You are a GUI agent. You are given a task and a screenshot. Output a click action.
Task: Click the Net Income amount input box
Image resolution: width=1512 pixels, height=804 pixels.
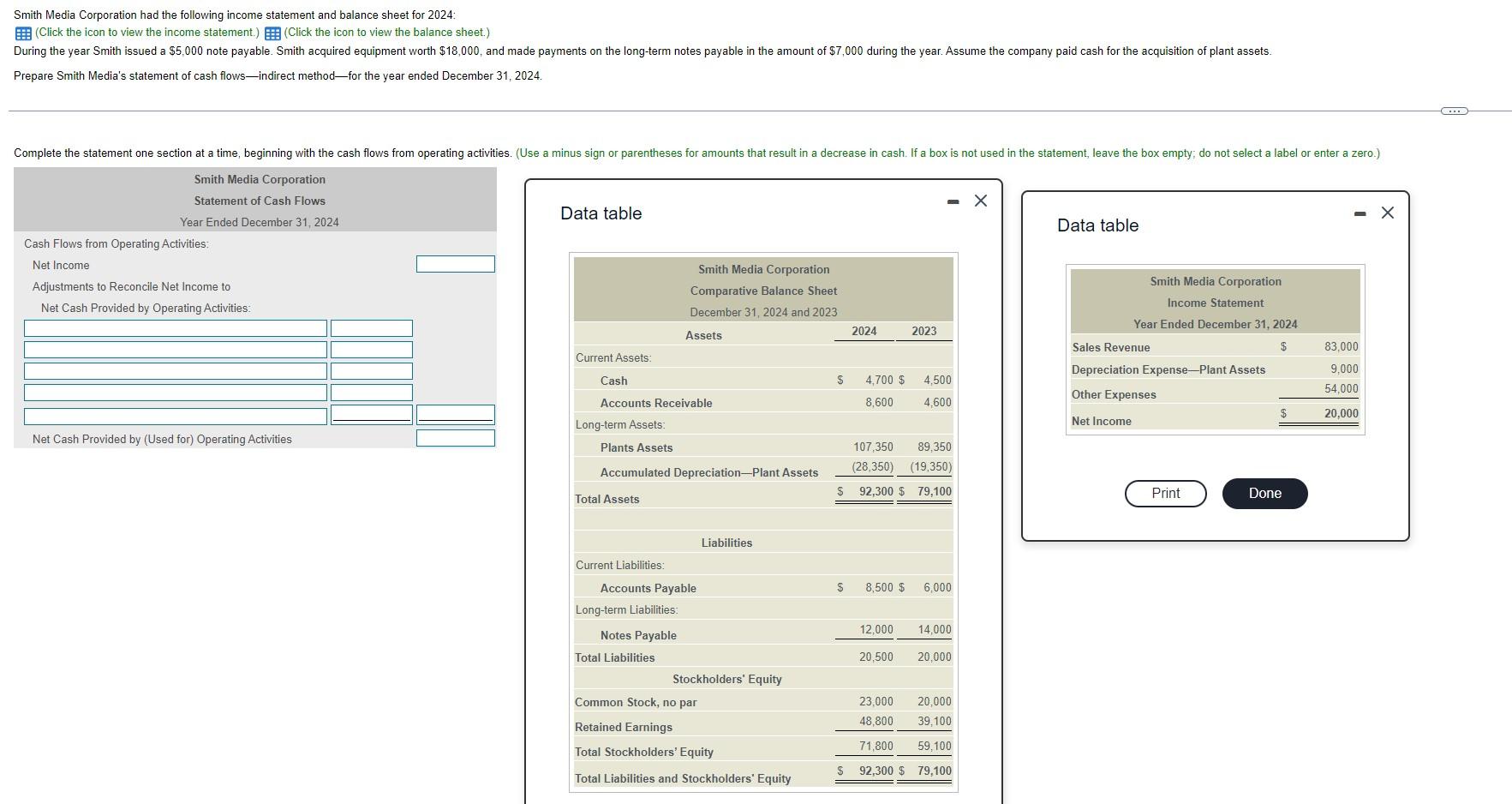(x=456, y=264)
